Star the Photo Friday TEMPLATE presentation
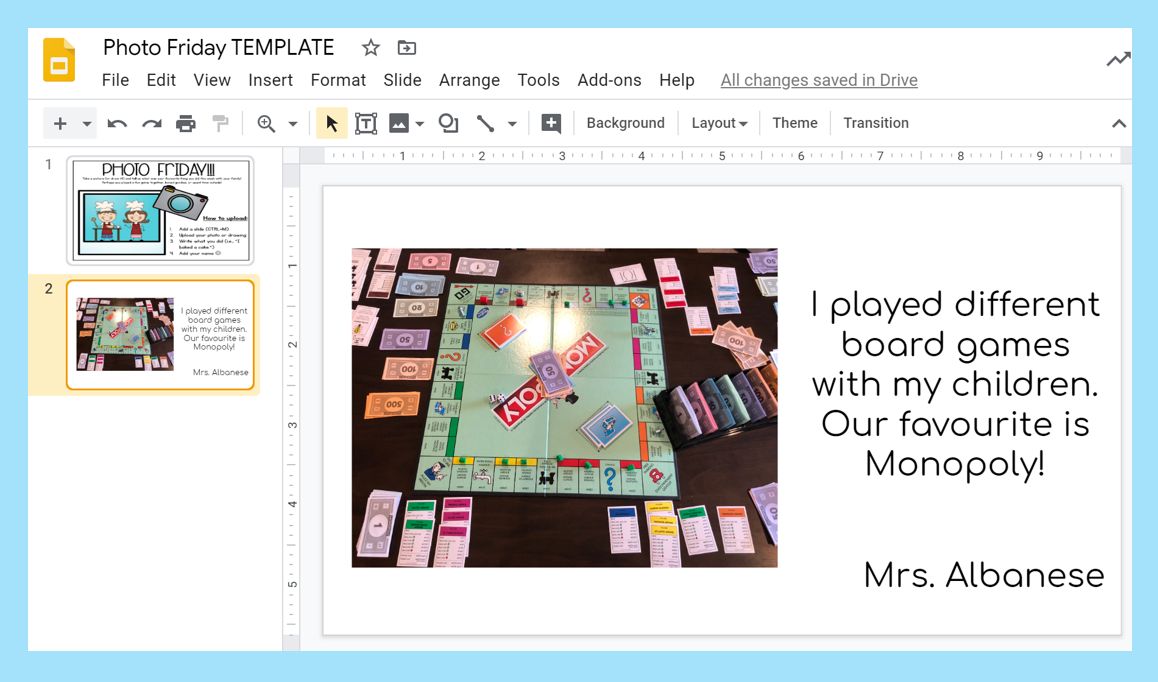 [370, 47]
